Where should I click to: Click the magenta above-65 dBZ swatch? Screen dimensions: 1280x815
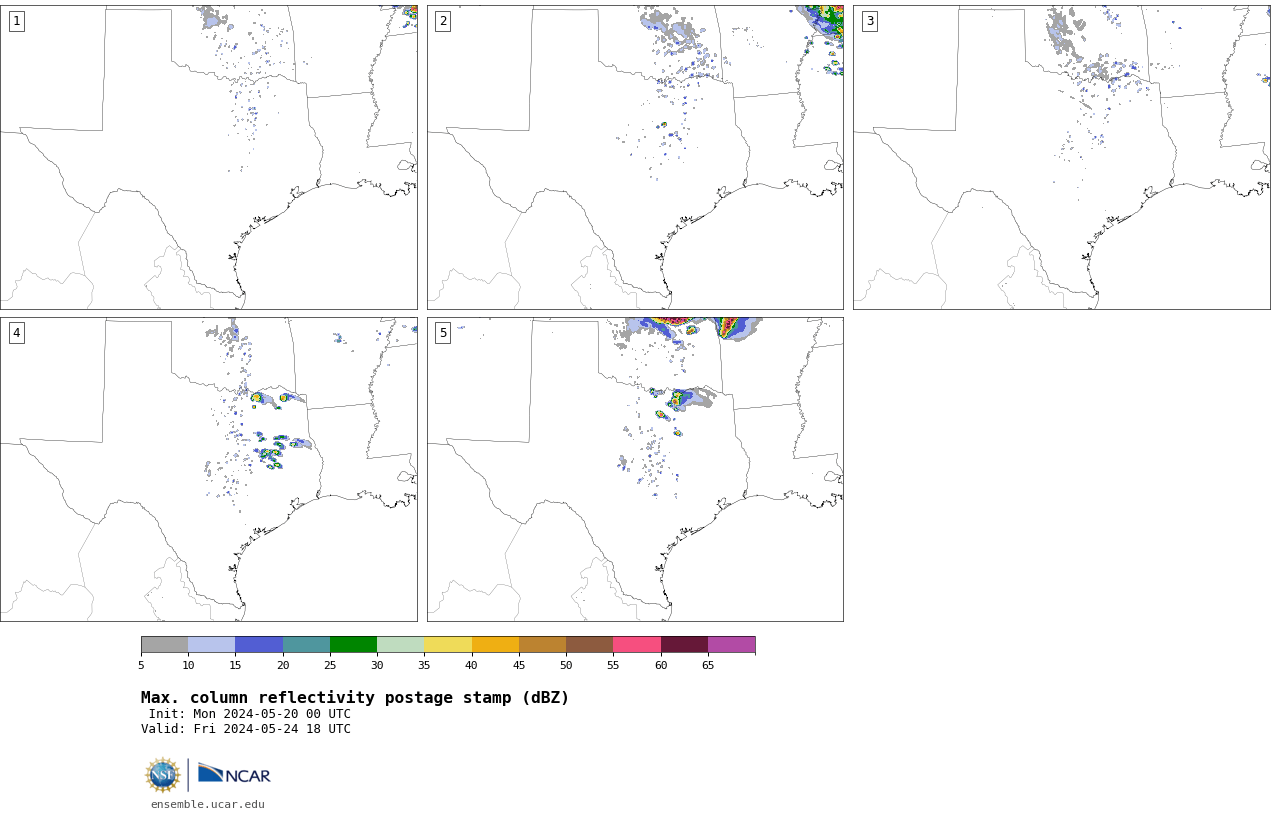731,644
